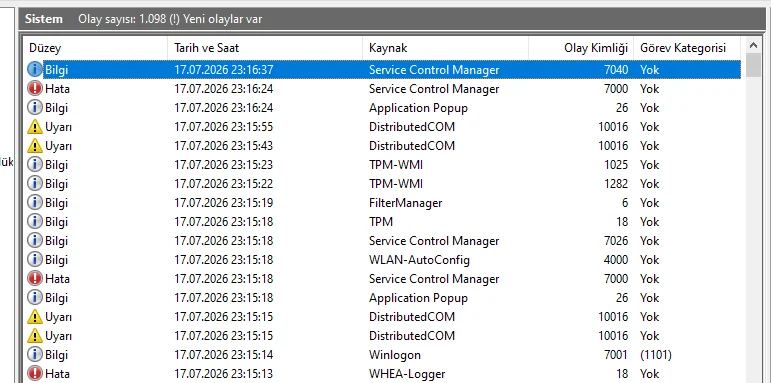The height and width of the screenshot is (383, 771).
Task: Click the timestamp 17.07.2026 23:15:19
Action: coord(224,203)
